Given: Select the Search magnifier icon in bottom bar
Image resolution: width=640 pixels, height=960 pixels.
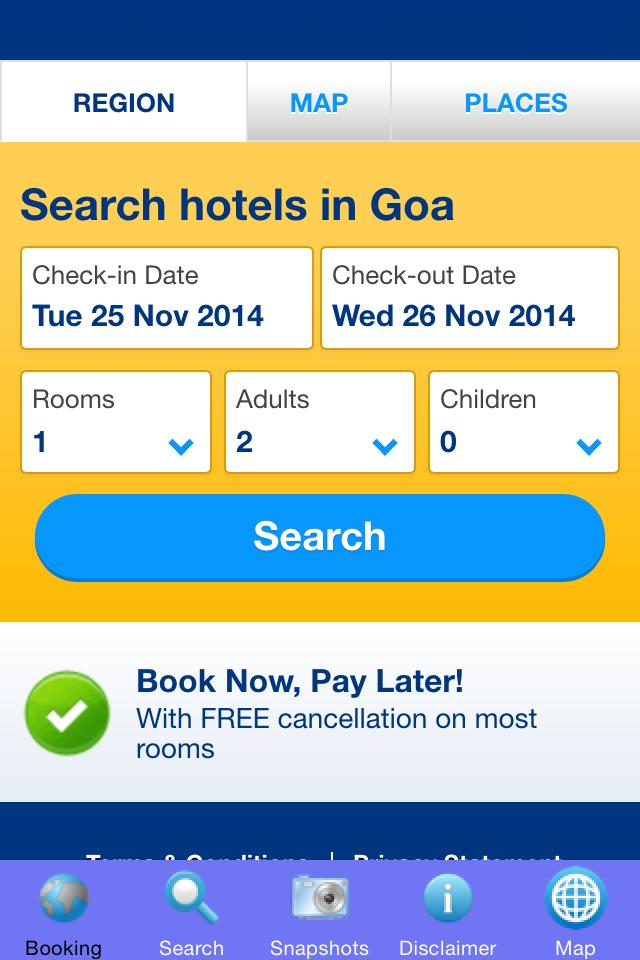Looking at the screenshot, I should 192,898.
